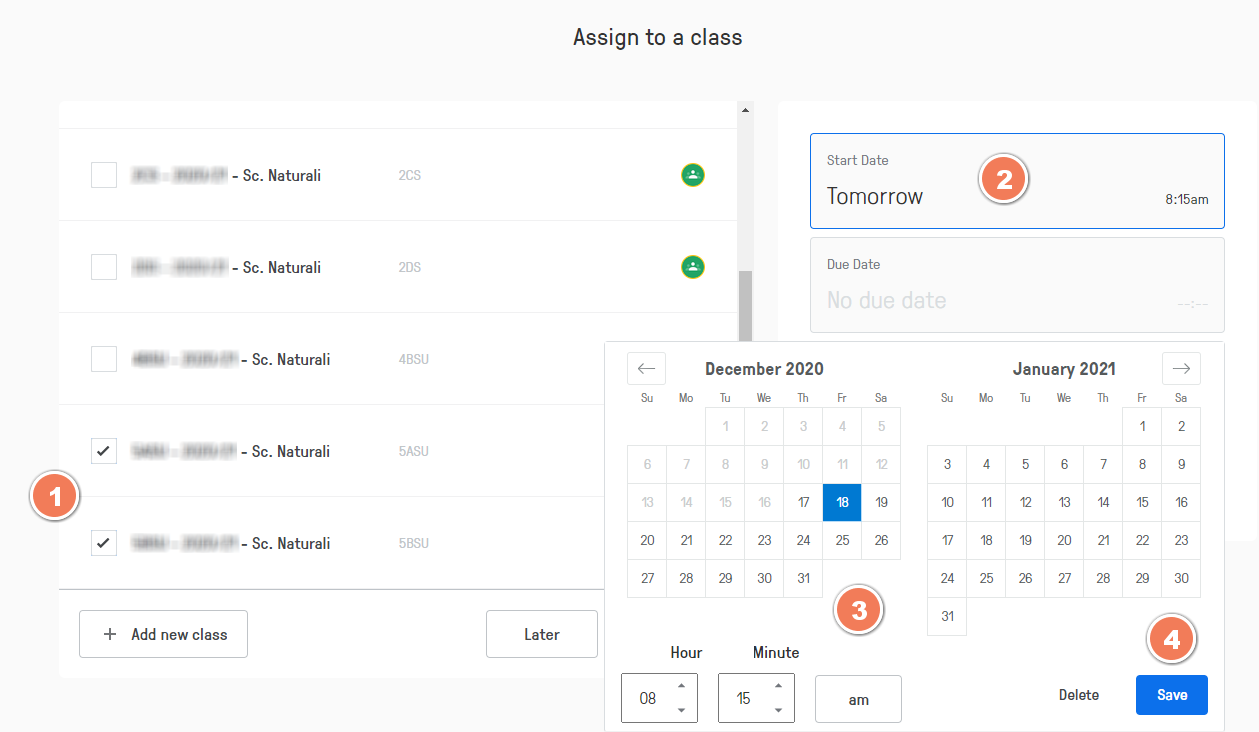The height and width of the screenshot is (732, 1259).
Task: Go to previous month with left arrow
Action: (646, 369)
